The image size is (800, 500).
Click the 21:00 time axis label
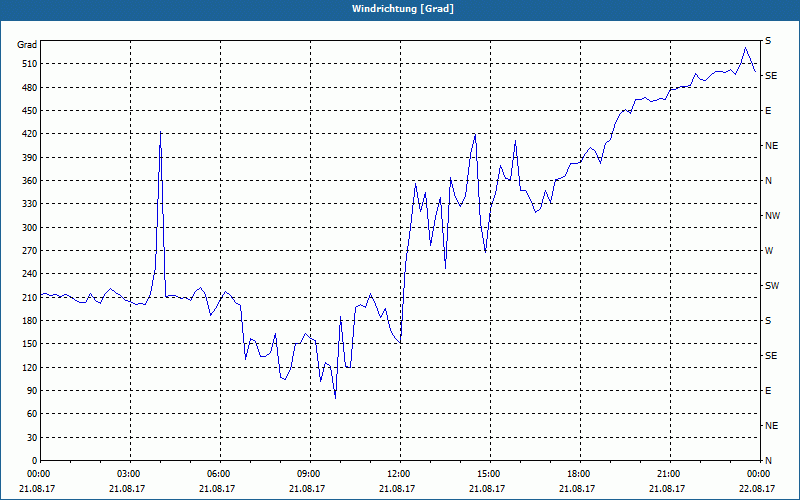click(x=670, y=473)
